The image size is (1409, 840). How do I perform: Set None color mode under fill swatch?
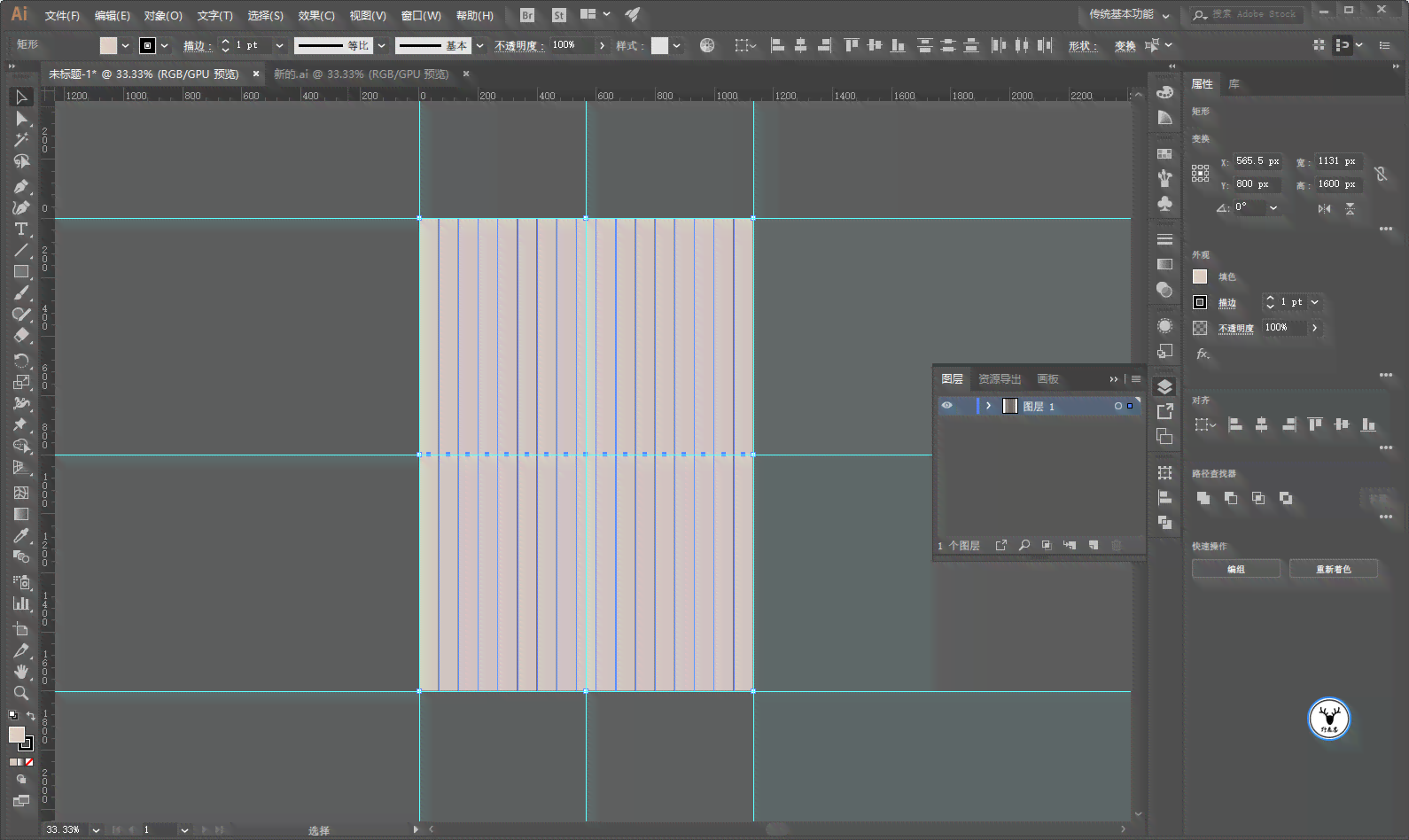29,762
